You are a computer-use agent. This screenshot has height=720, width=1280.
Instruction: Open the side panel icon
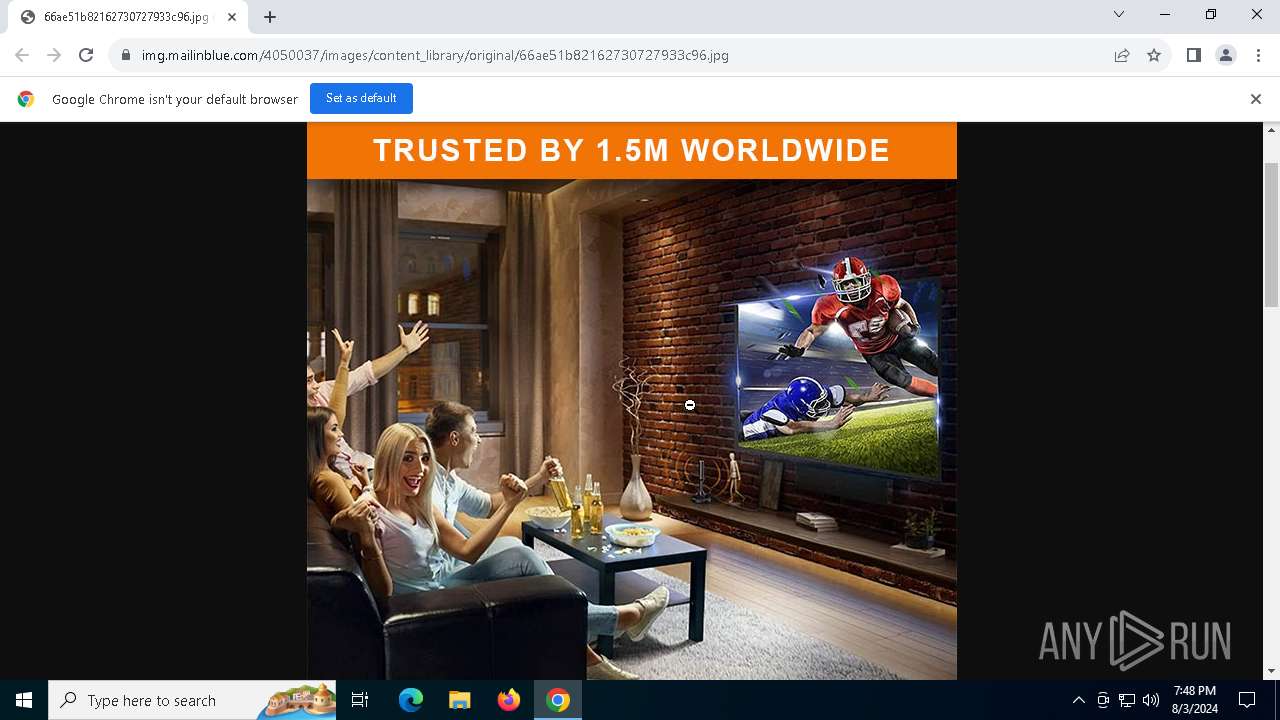[x=1194, y=56]
